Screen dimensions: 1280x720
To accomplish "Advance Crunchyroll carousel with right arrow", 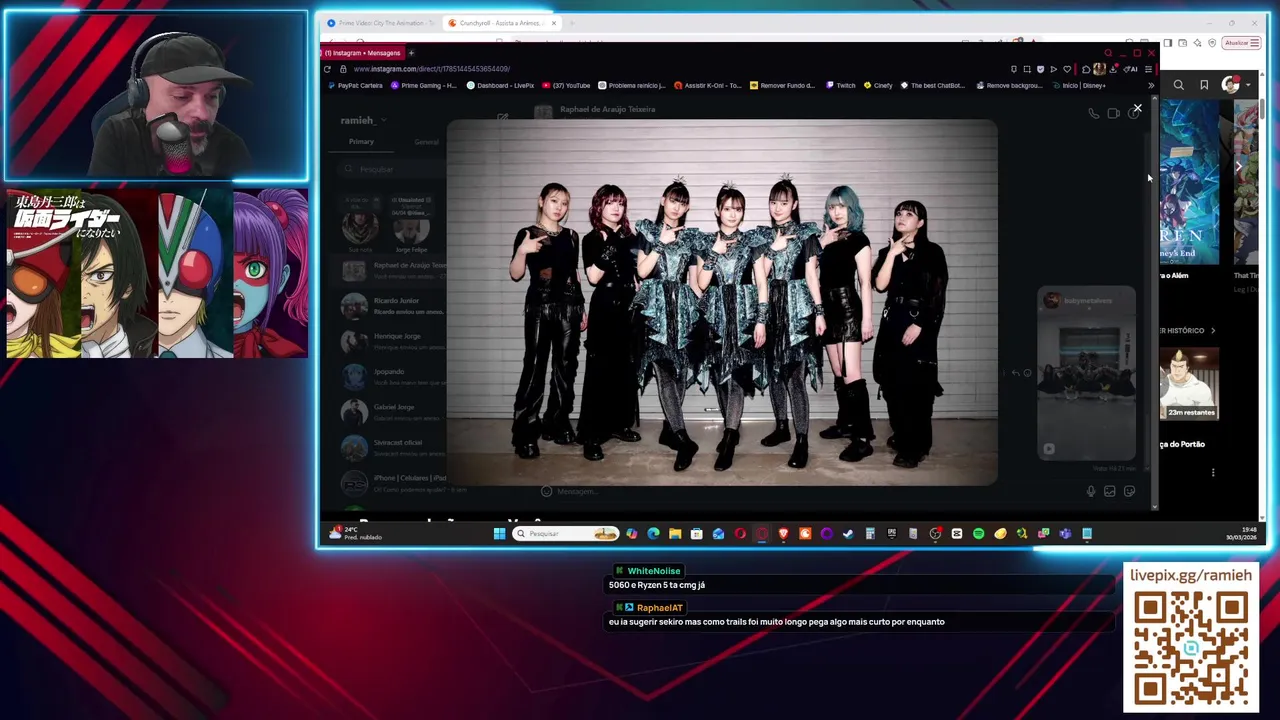I will (1238, 166).
